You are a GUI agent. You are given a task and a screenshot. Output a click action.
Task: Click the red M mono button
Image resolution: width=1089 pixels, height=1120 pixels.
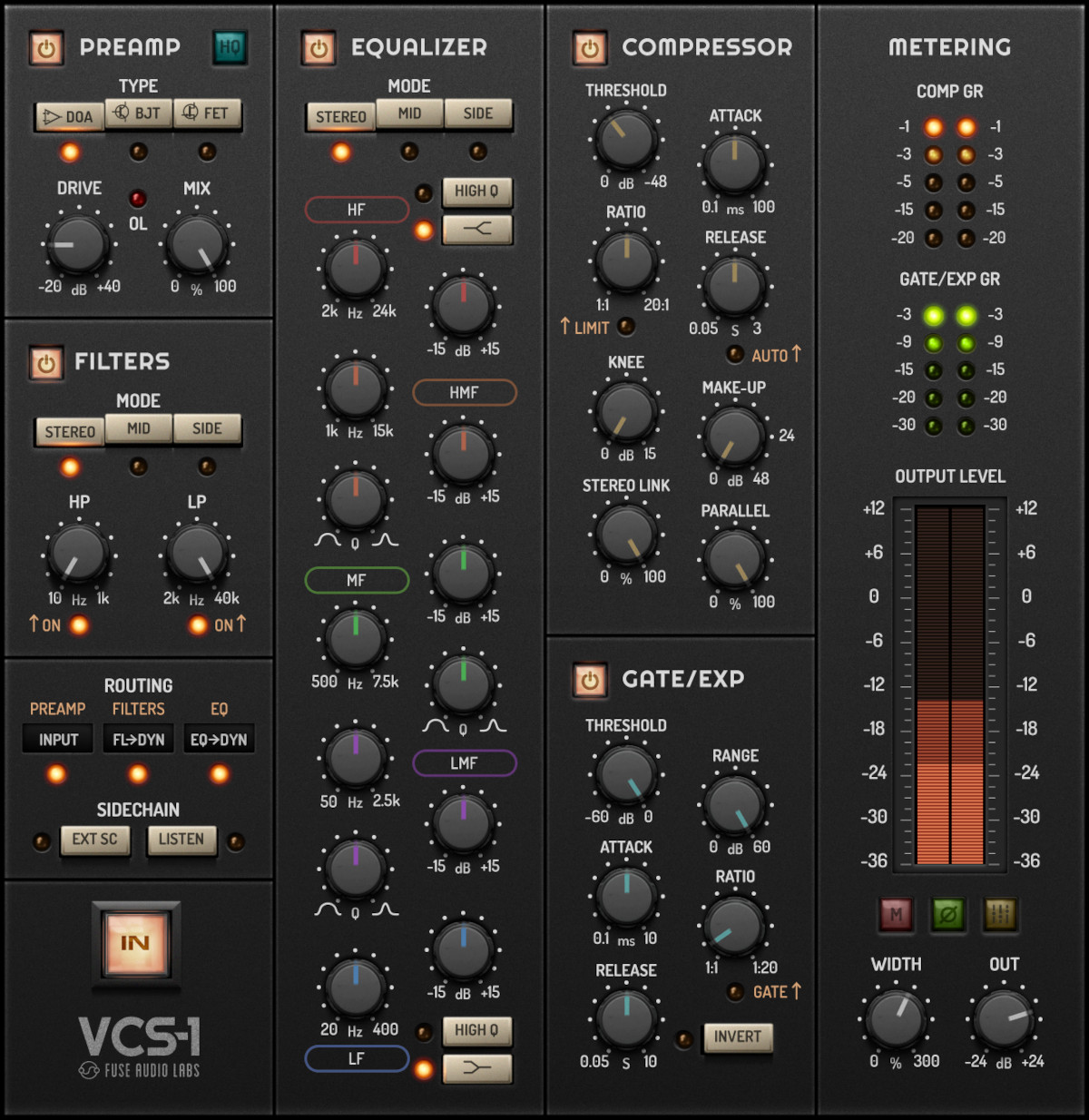tap(896, 915)
